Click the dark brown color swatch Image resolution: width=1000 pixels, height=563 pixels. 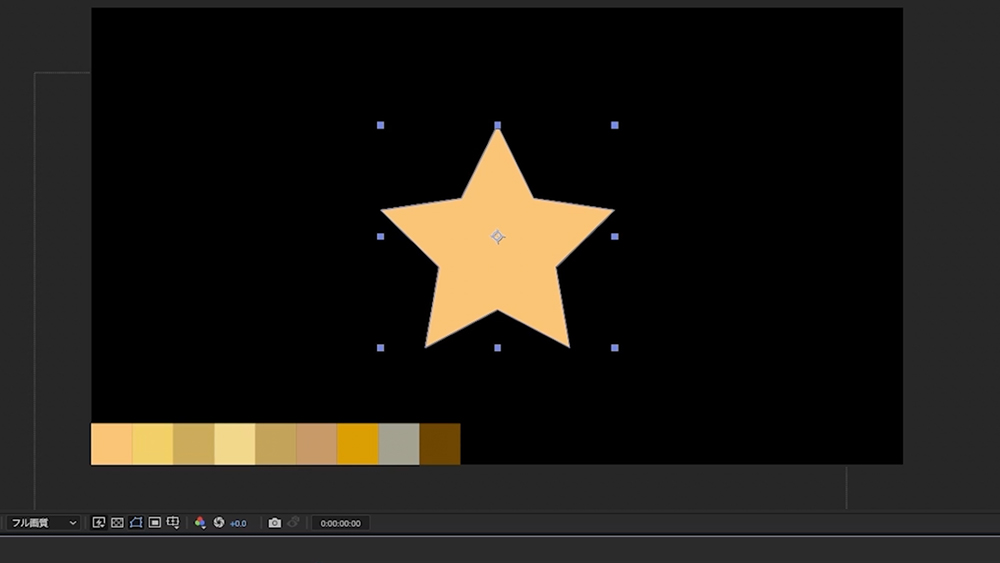(440, 444)
